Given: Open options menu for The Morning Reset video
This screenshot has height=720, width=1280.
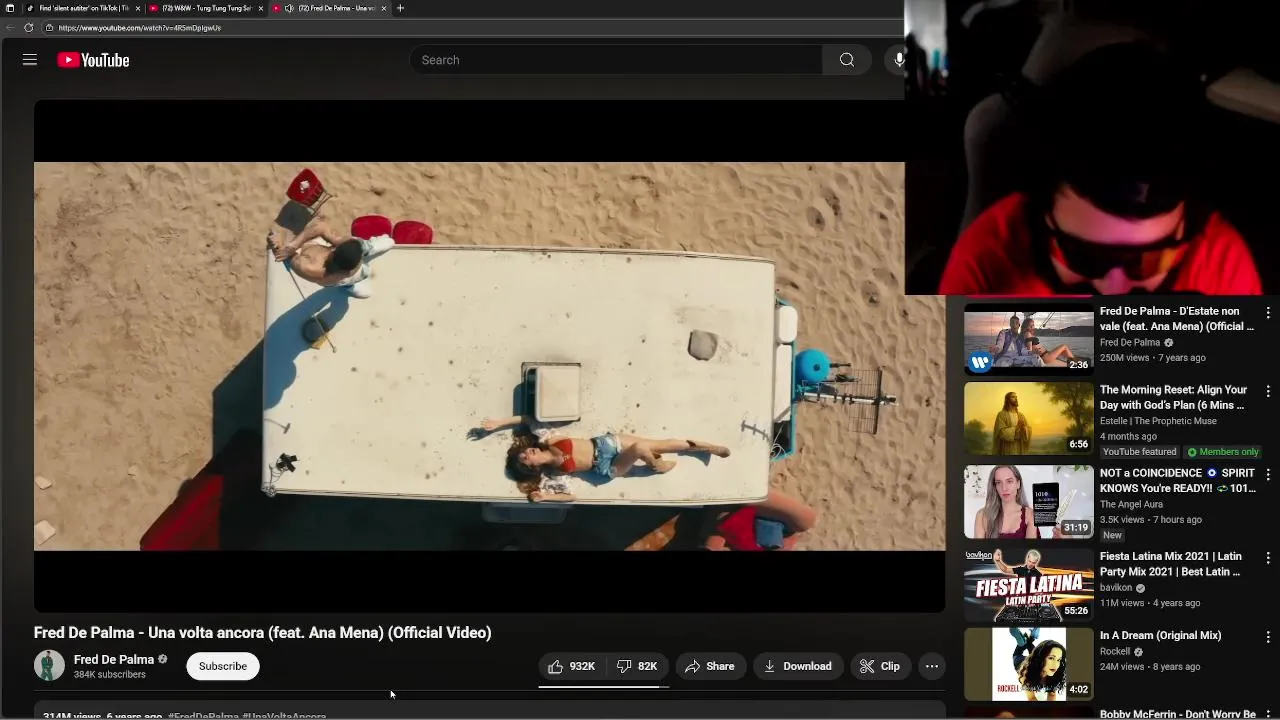Looking at the screenshot, I should point(1268,391).
